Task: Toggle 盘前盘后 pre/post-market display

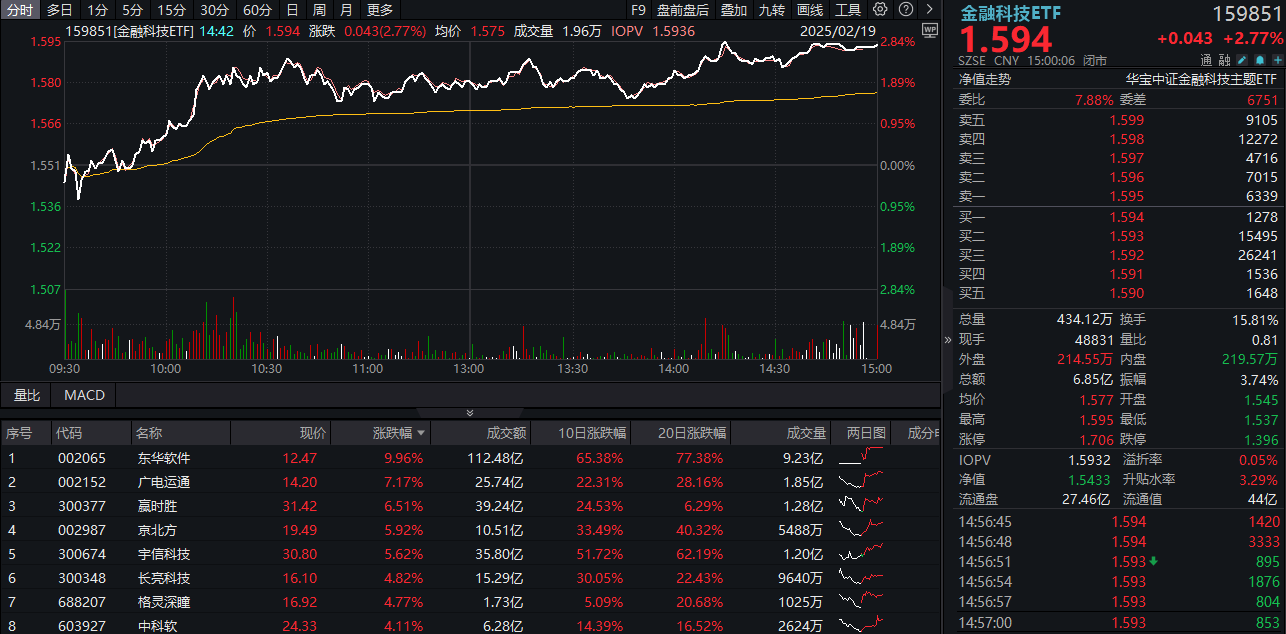Action: [684, 9]
